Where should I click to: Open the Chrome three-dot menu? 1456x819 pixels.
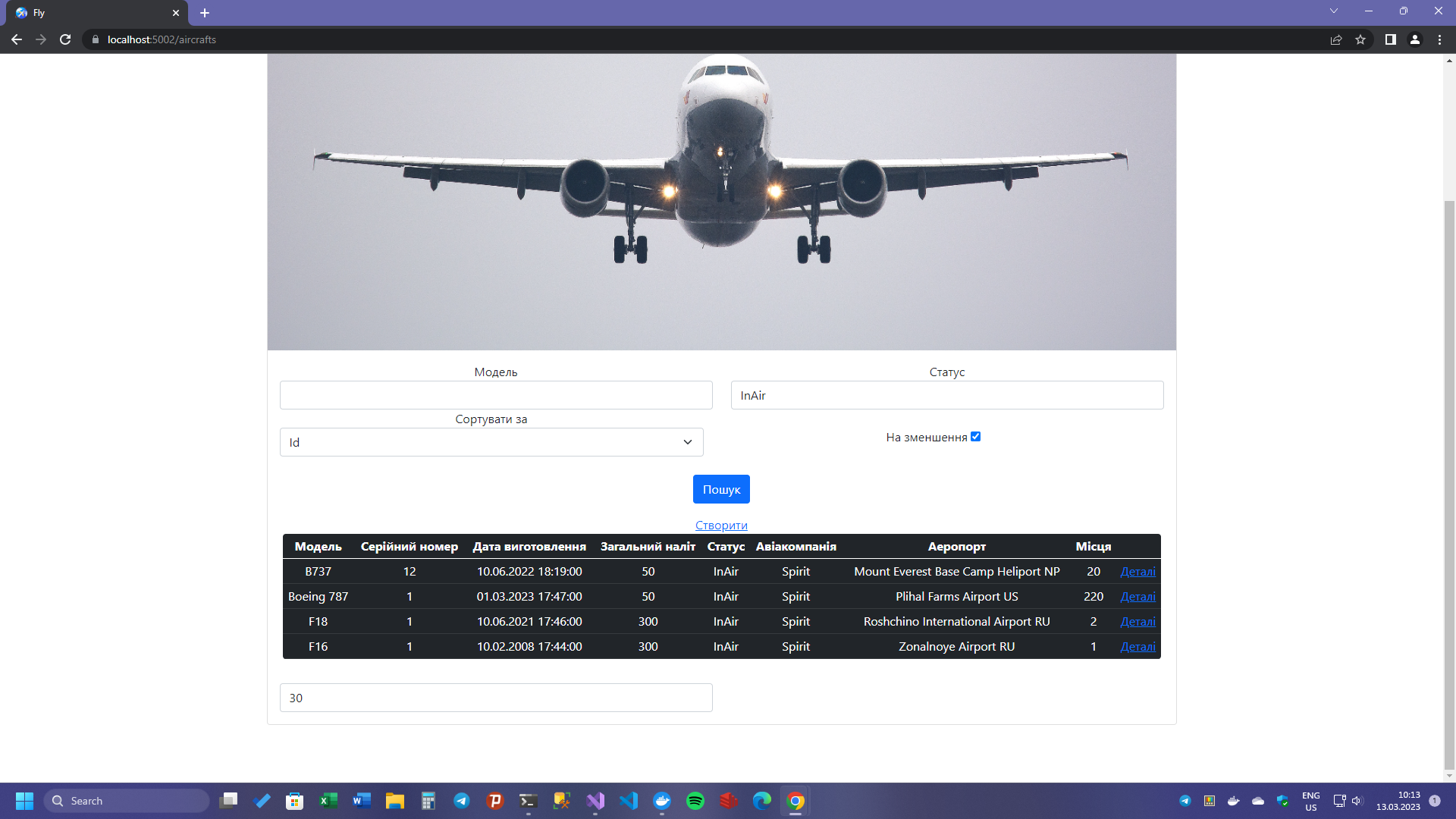click(x=1440, y=39)
